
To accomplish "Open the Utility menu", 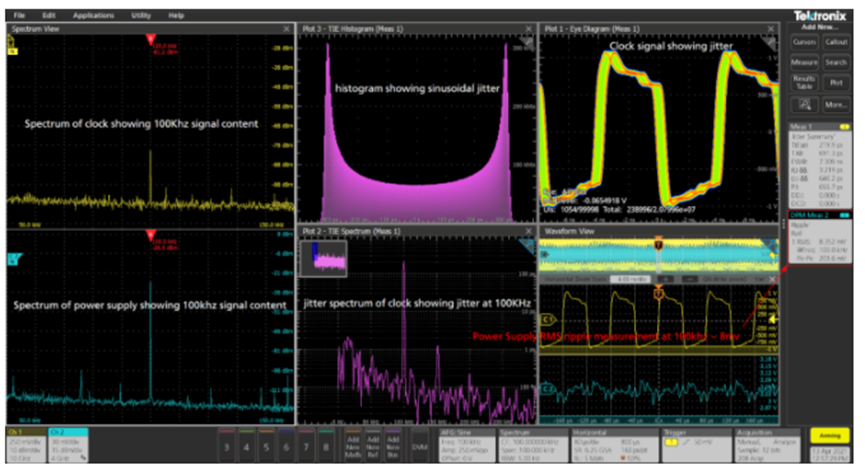I will [140, 16].
